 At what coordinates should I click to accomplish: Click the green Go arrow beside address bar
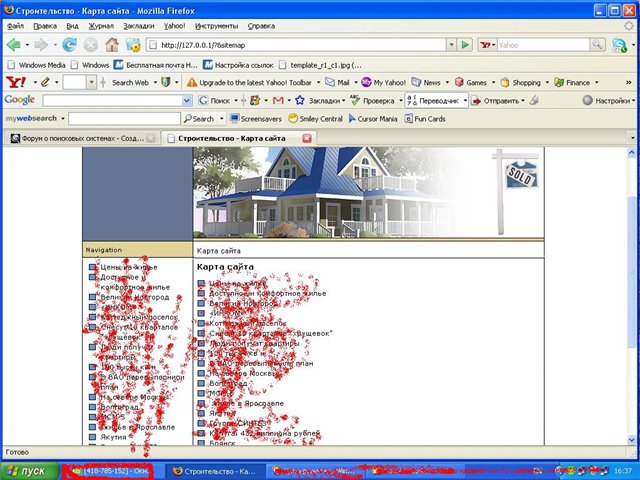[x=465, y=44]
